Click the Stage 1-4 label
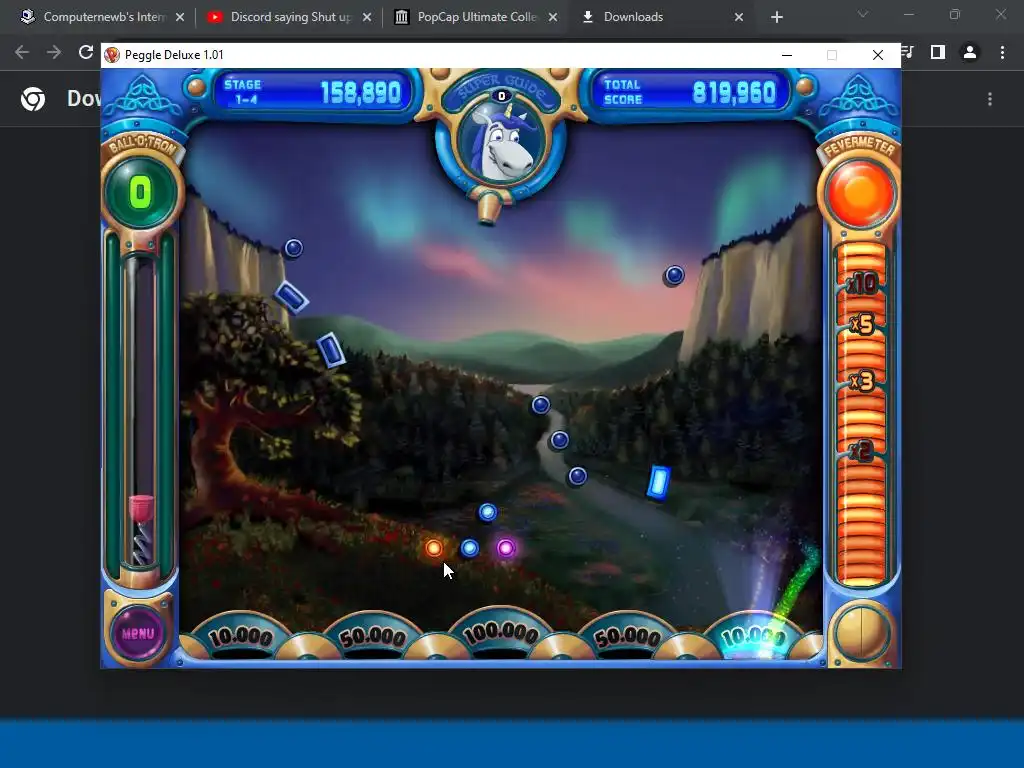The height and width of the screenshot is (768, 1024). [242, 92]
